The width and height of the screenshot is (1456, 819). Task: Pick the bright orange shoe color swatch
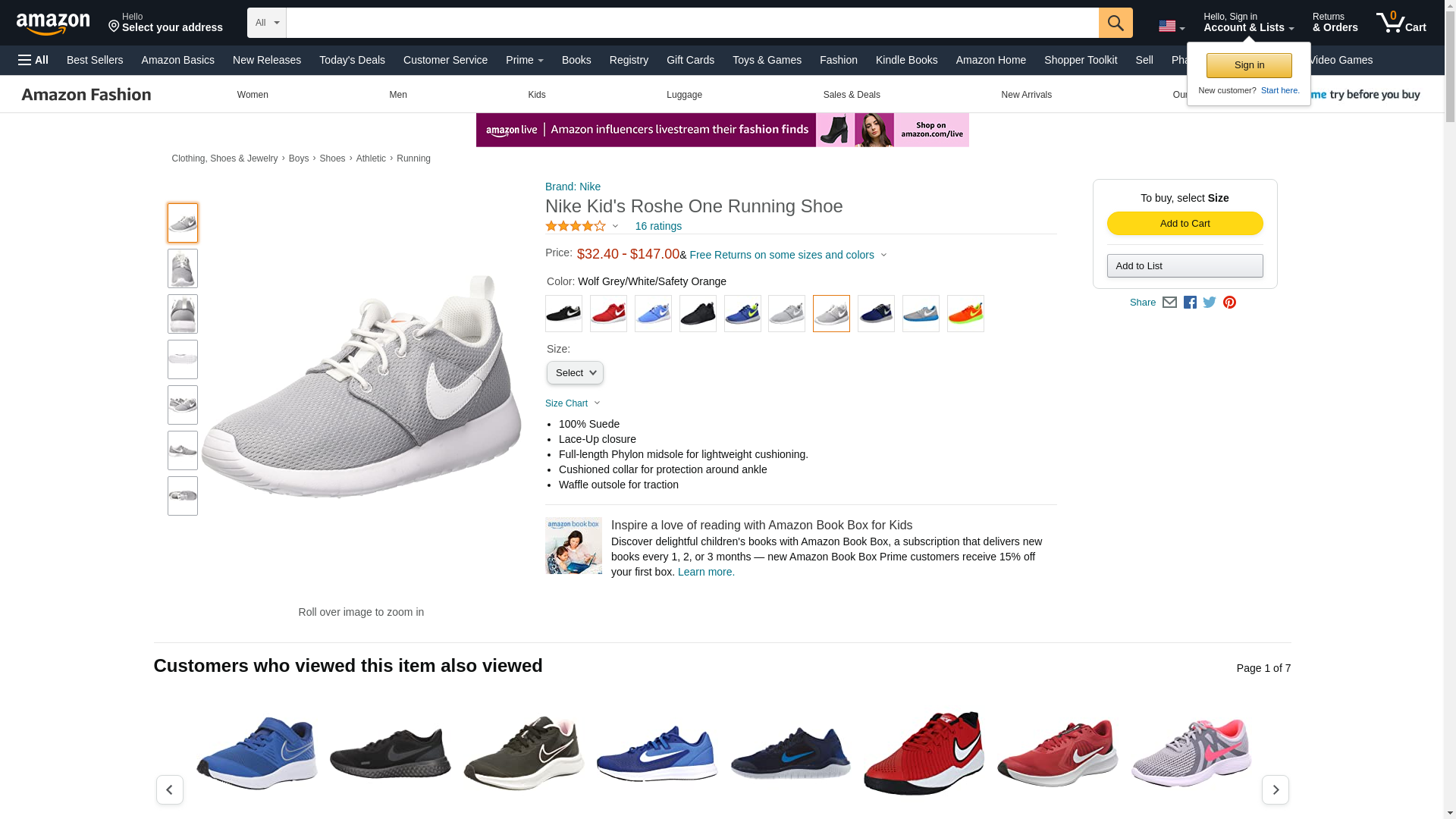tap(965, 313)
